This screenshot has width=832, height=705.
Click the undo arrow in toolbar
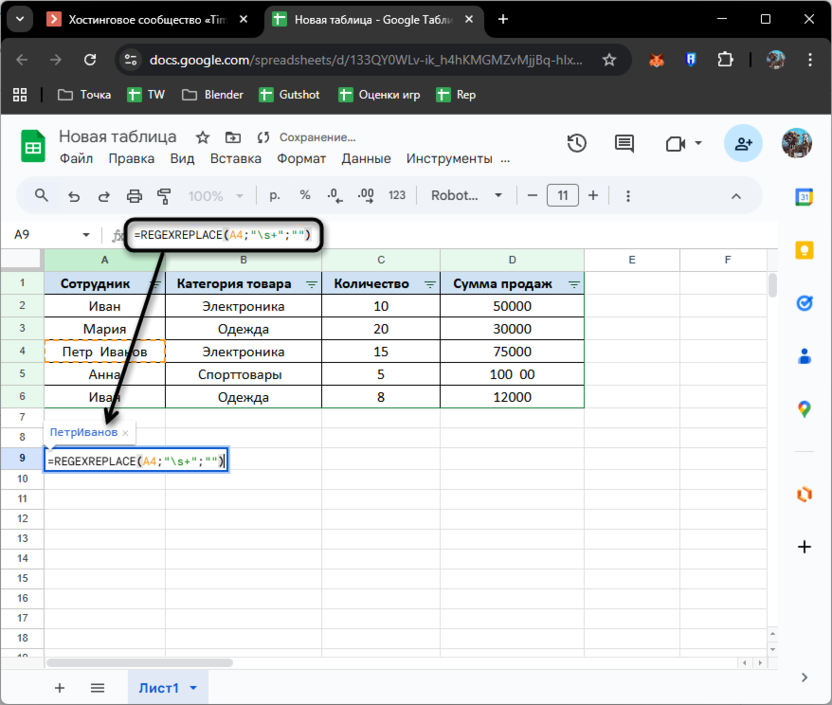(x=73, y=196)
